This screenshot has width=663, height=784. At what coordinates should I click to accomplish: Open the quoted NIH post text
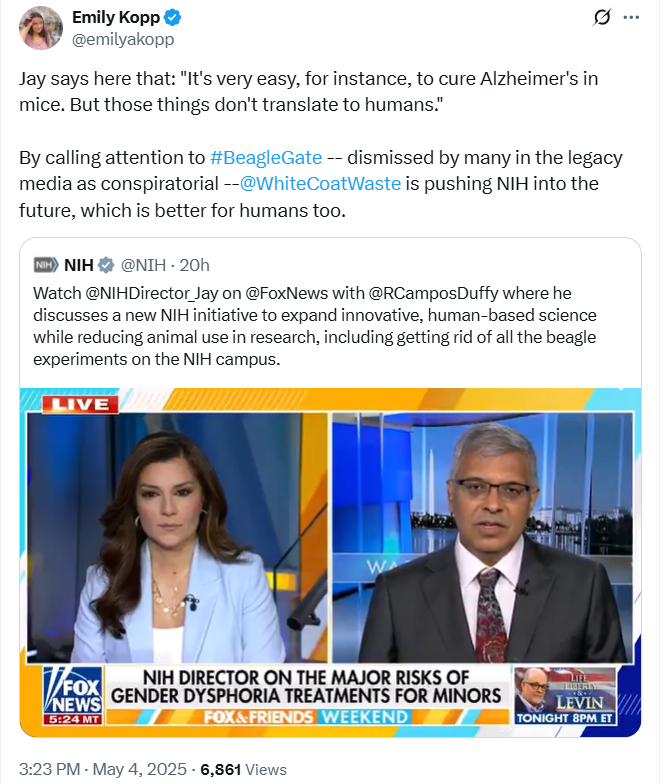tap(315, 326)
